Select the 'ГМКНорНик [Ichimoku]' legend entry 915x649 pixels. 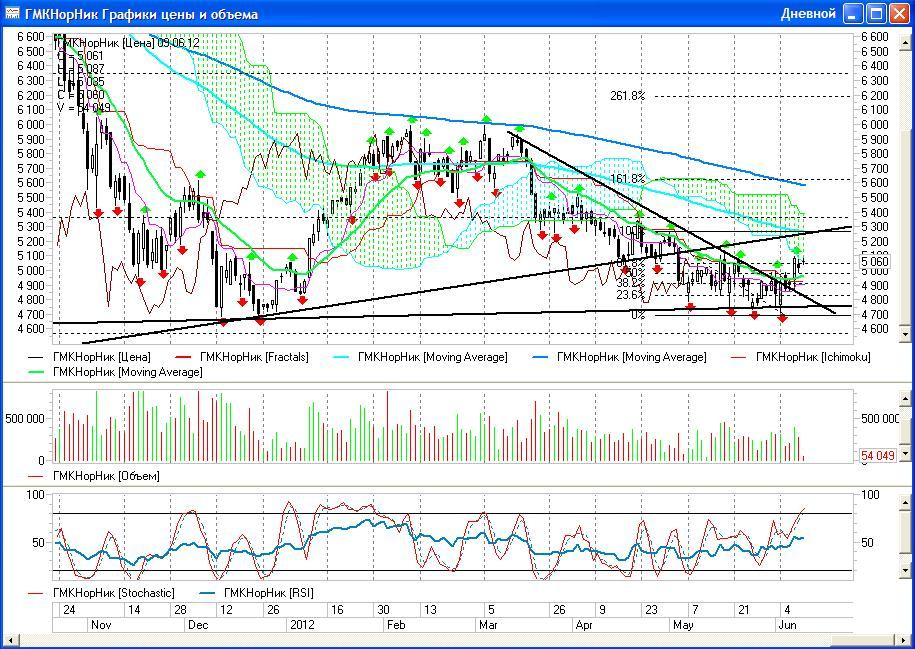point(801,357)
